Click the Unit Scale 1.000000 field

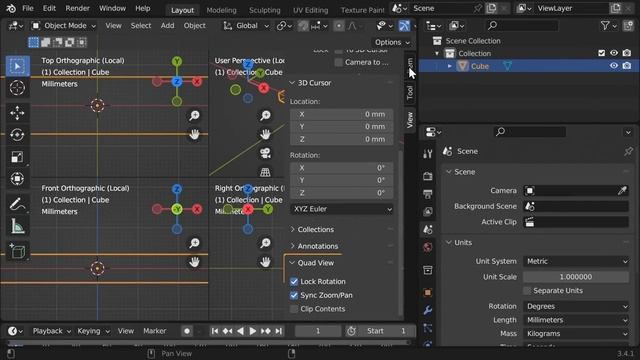576,277
